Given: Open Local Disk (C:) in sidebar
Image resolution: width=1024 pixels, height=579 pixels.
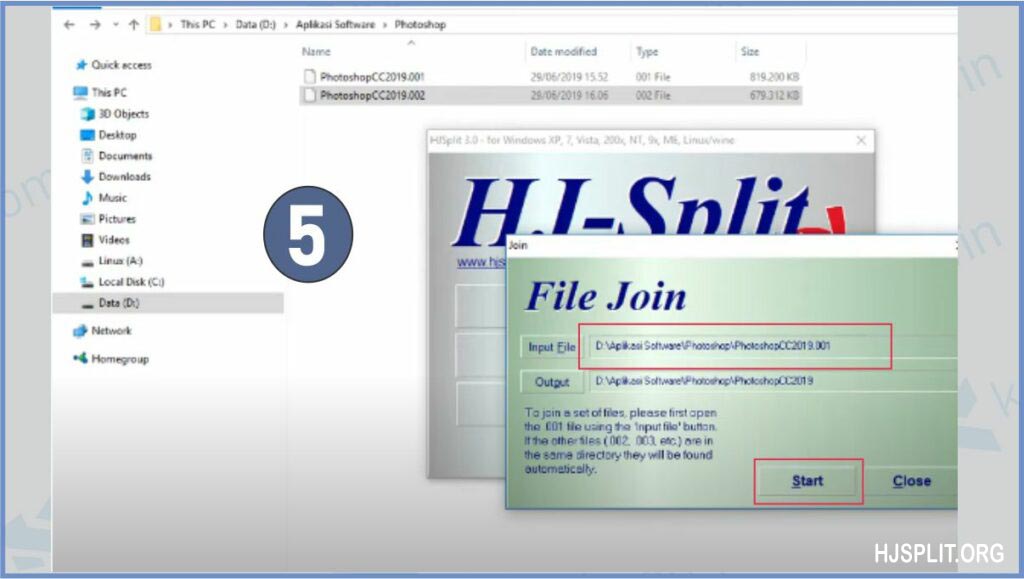Looking at the screenshot, I should [x=131, y=282].
